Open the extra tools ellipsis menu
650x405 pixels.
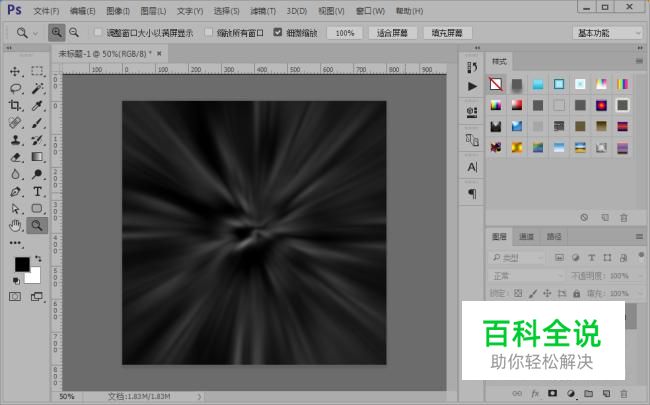(x=15, y=243)
